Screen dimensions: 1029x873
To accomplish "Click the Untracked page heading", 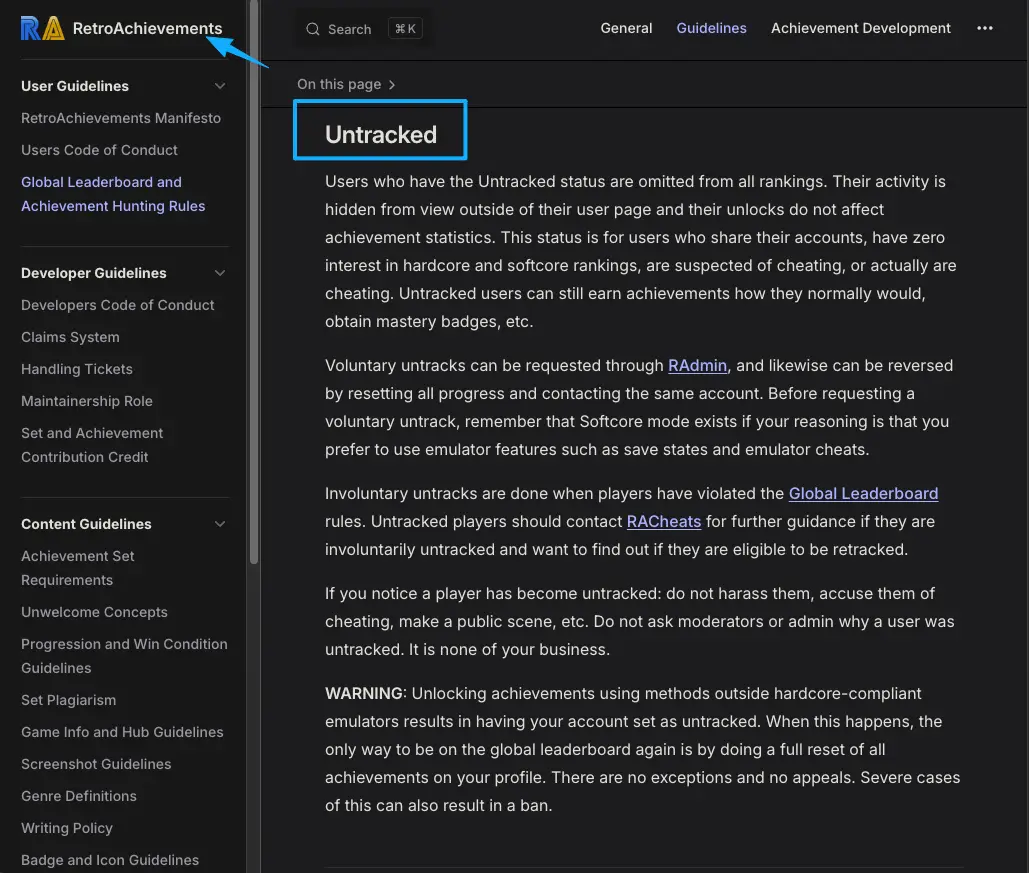I will pos(381,135).
